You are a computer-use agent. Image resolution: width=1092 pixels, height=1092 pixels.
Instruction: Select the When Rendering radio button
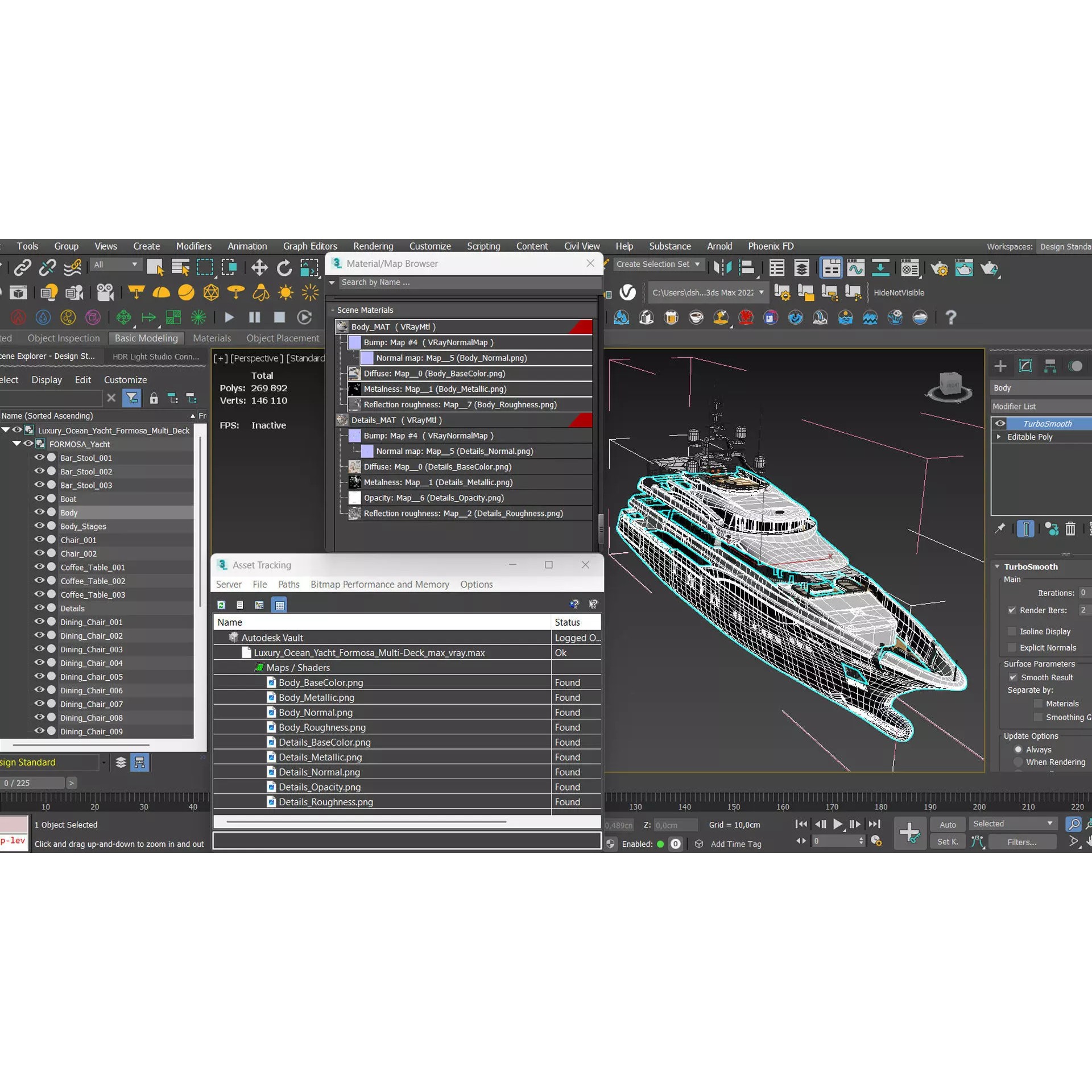click(1019, 762)
